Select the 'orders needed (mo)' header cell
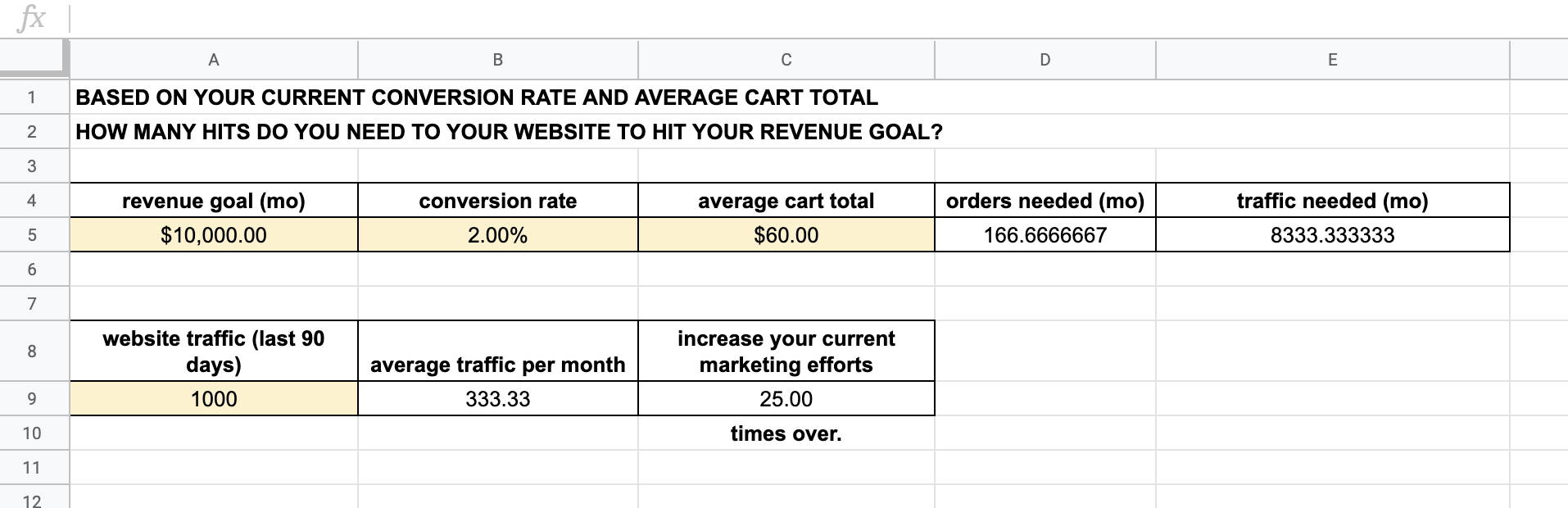This screenshot has height=508, width=1568. (1045, 201)
